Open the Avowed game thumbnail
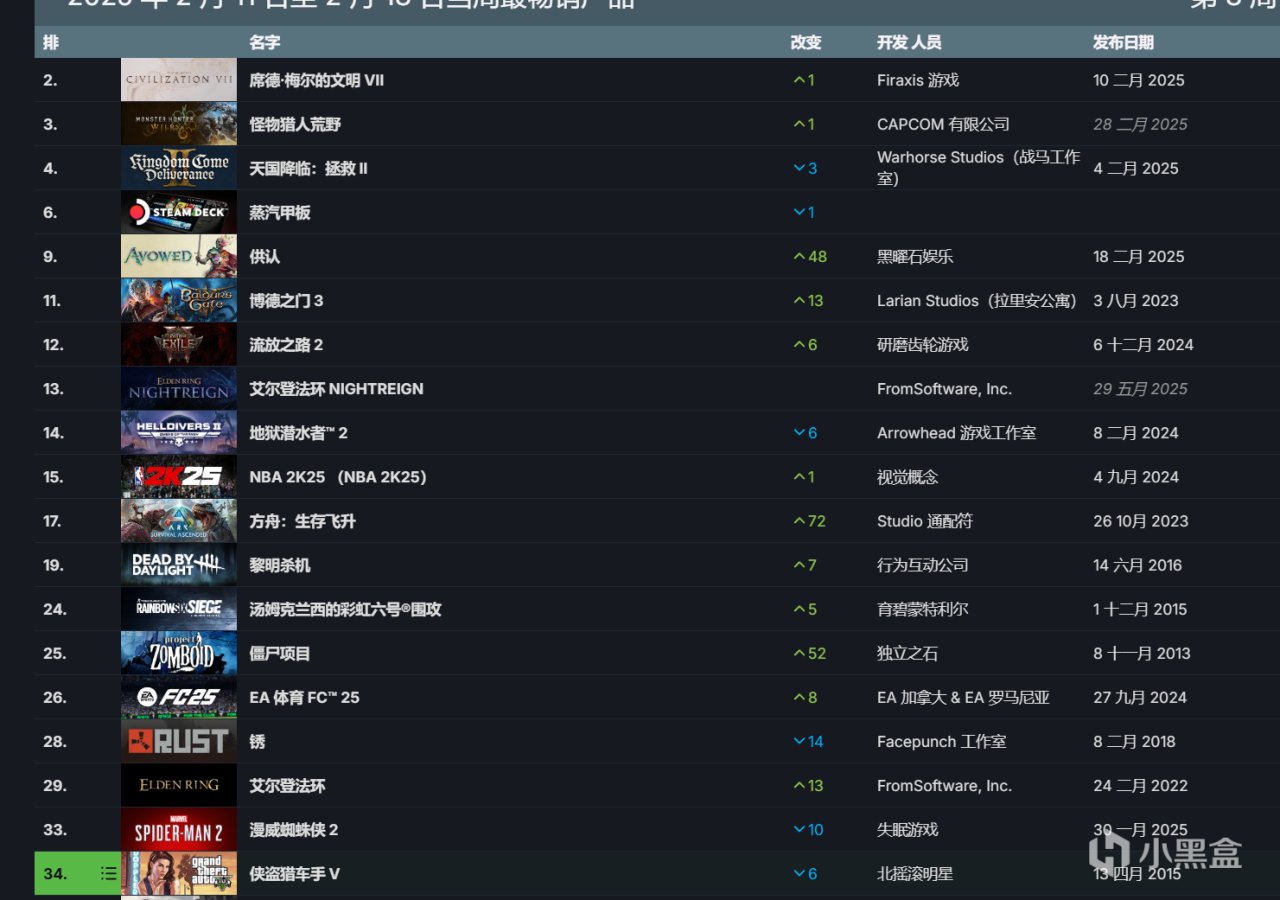The image size is (1280, 900). click(179, 256)
